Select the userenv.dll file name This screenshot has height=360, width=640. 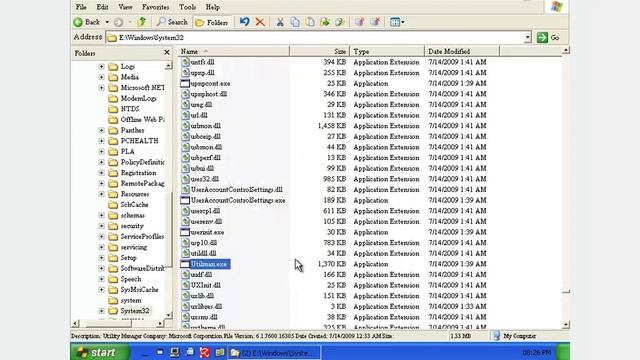coord(206,222)
